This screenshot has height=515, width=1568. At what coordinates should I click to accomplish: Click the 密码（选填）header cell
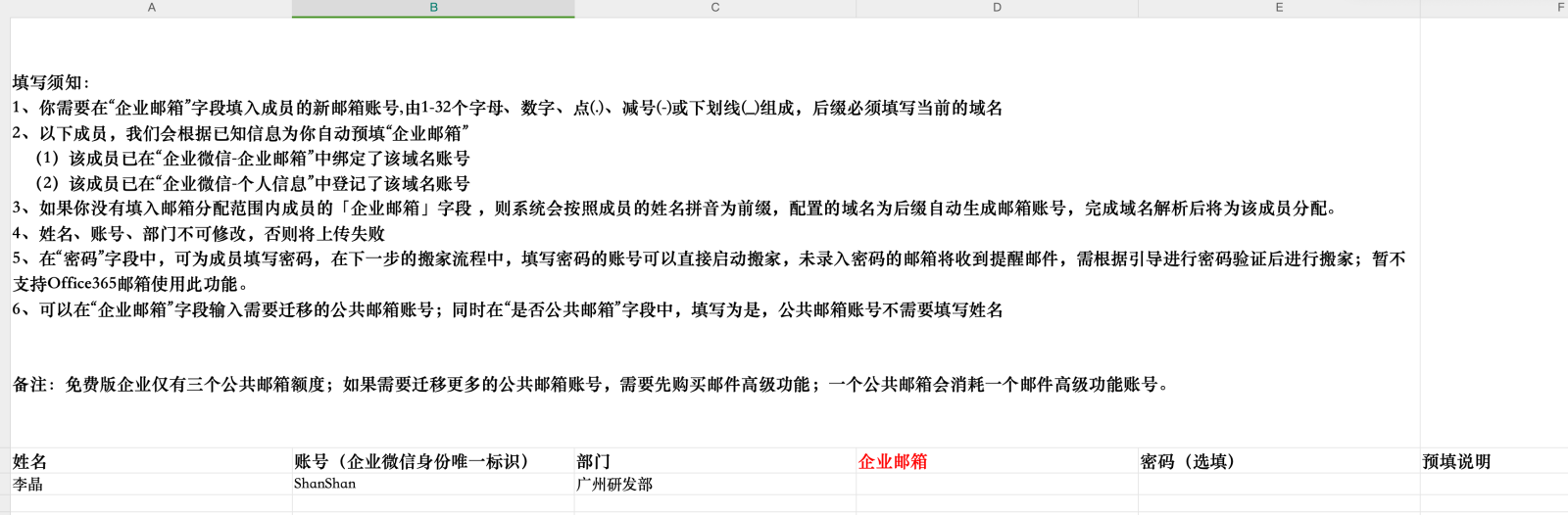pos(1279,461)
